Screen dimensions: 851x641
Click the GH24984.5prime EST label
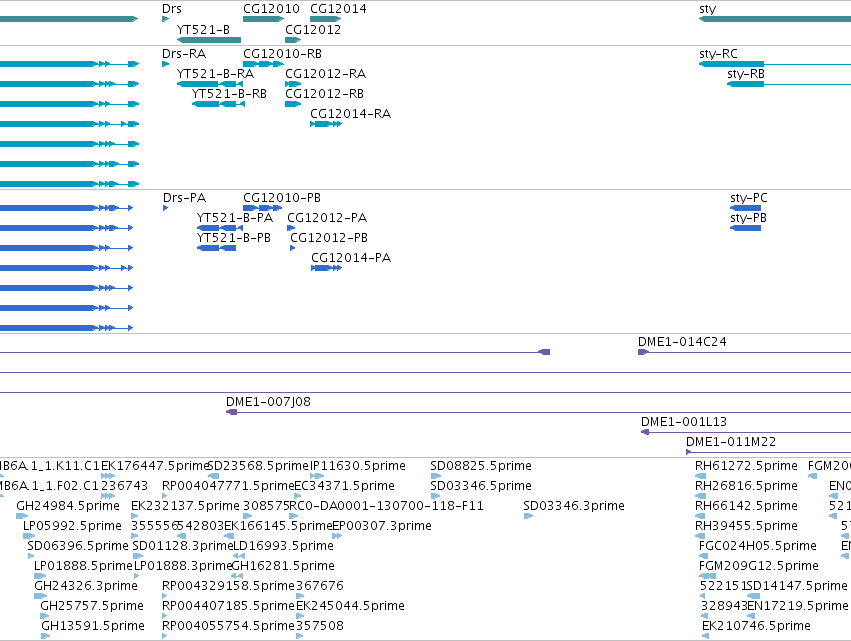point(68,506)
